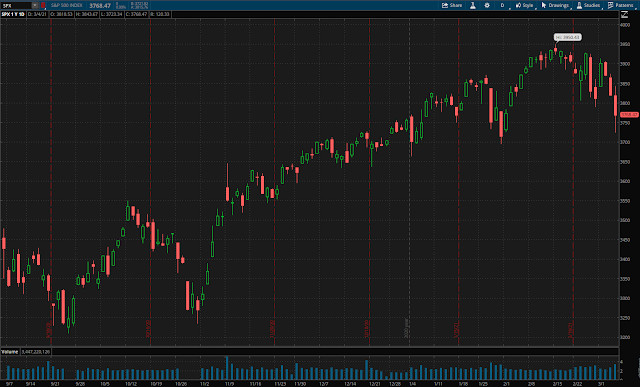Viewport: 640px width, 387px height.
Task: Click the Volume study label
Action: [x=10, y=351]
